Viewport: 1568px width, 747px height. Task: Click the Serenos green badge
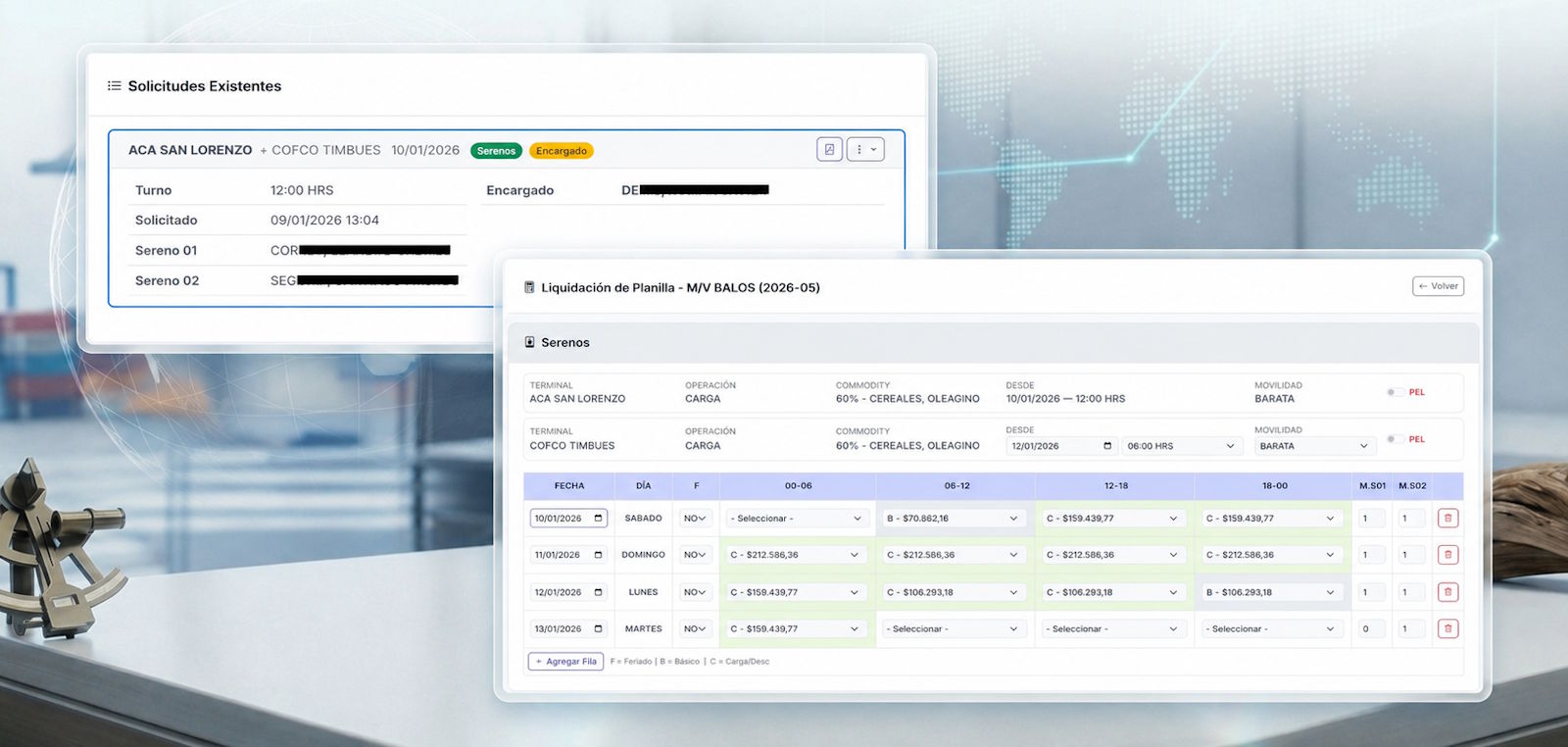pyautogui.click(x=496, y=151)
